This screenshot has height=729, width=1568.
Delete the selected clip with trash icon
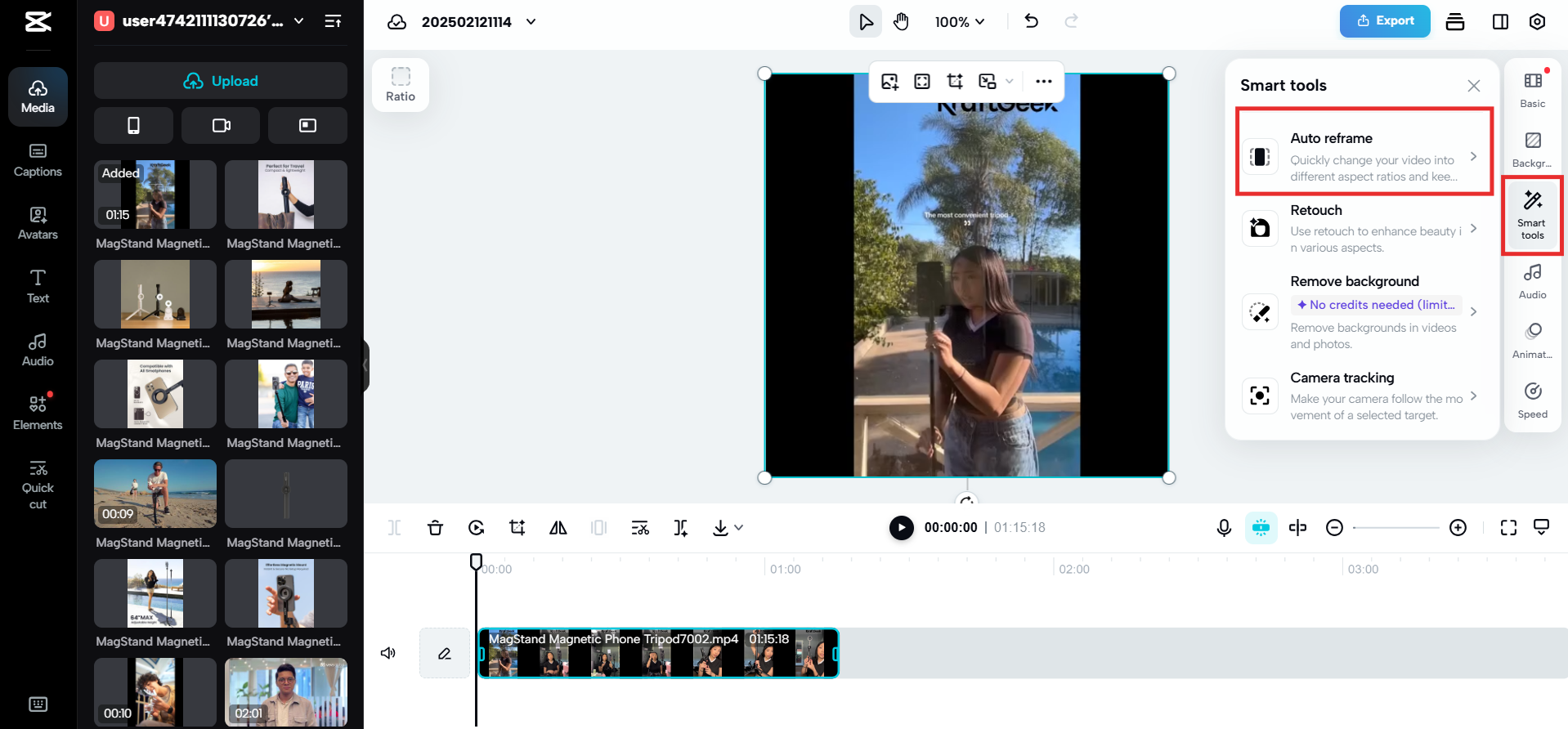(435, 528)
